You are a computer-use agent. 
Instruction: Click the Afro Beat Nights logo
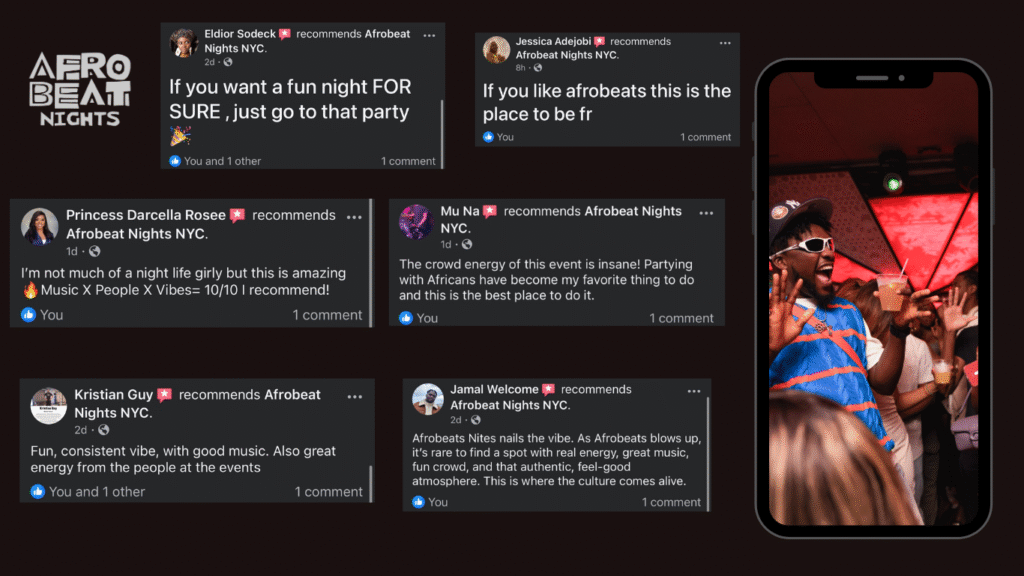[x=80, y=90]
